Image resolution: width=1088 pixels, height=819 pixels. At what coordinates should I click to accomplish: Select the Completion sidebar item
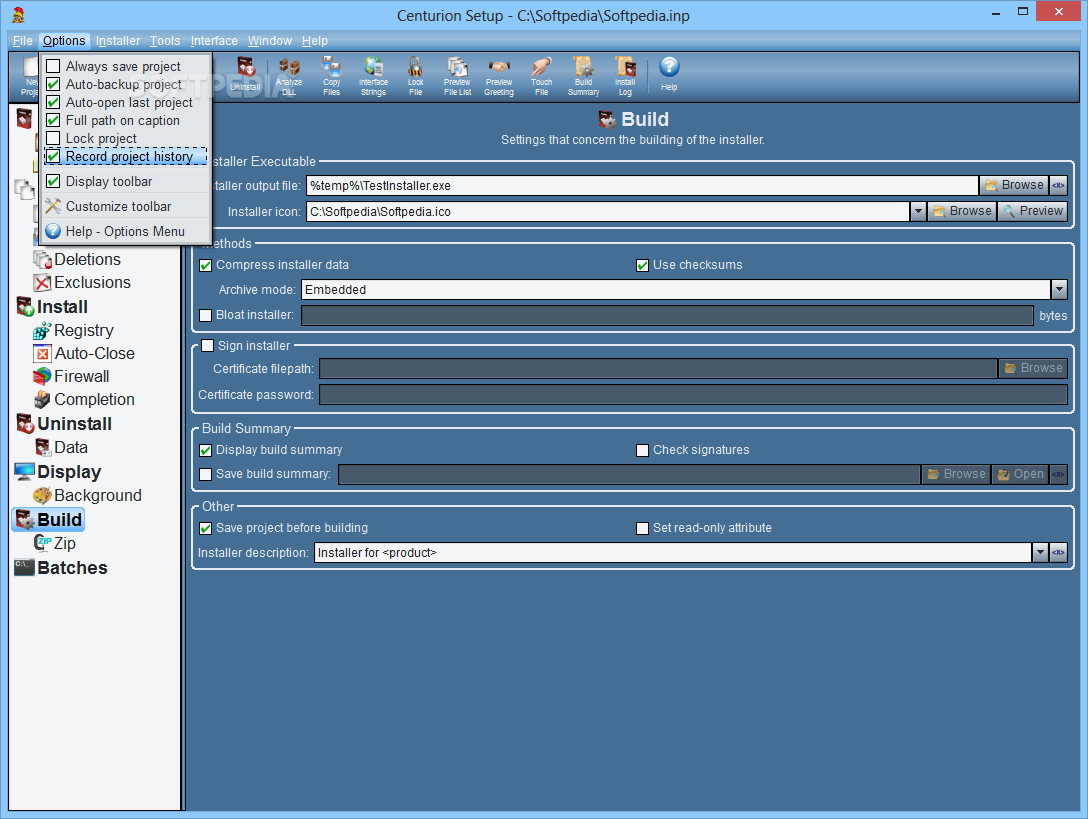pos(84,399)
